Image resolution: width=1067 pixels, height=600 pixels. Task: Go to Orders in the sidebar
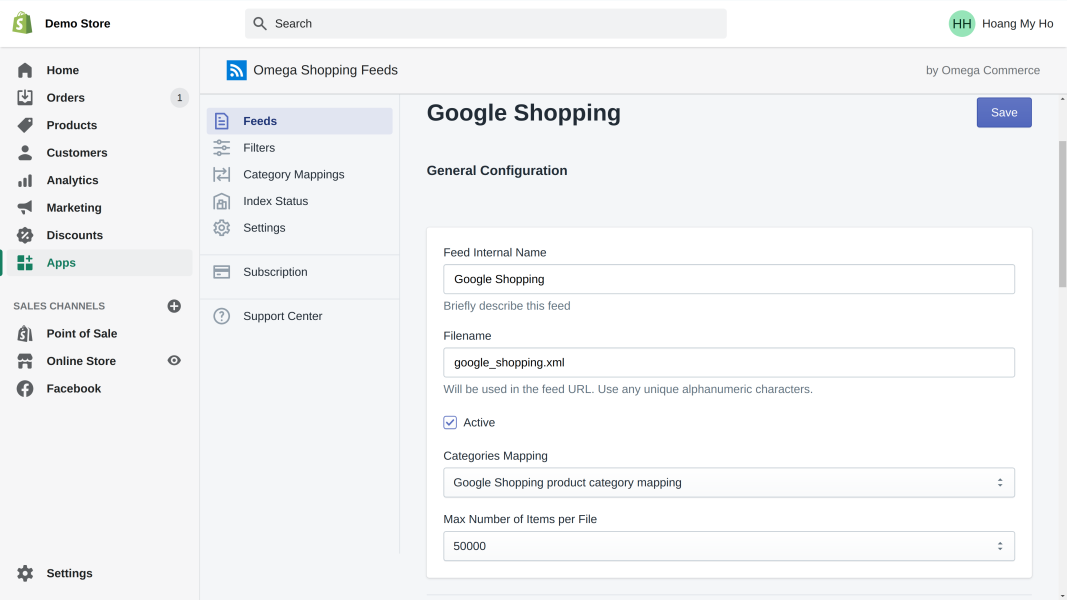65,98
